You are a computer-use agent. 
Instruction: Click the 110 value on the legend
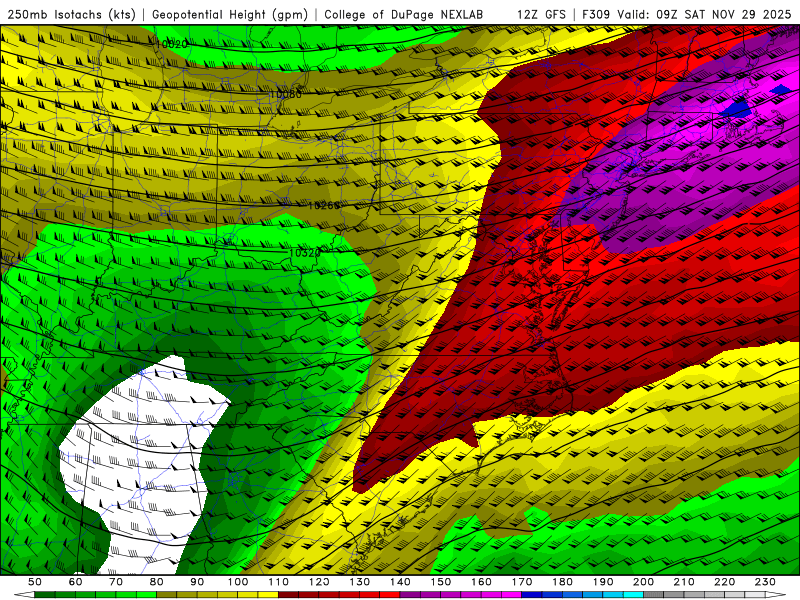point(278,582)
